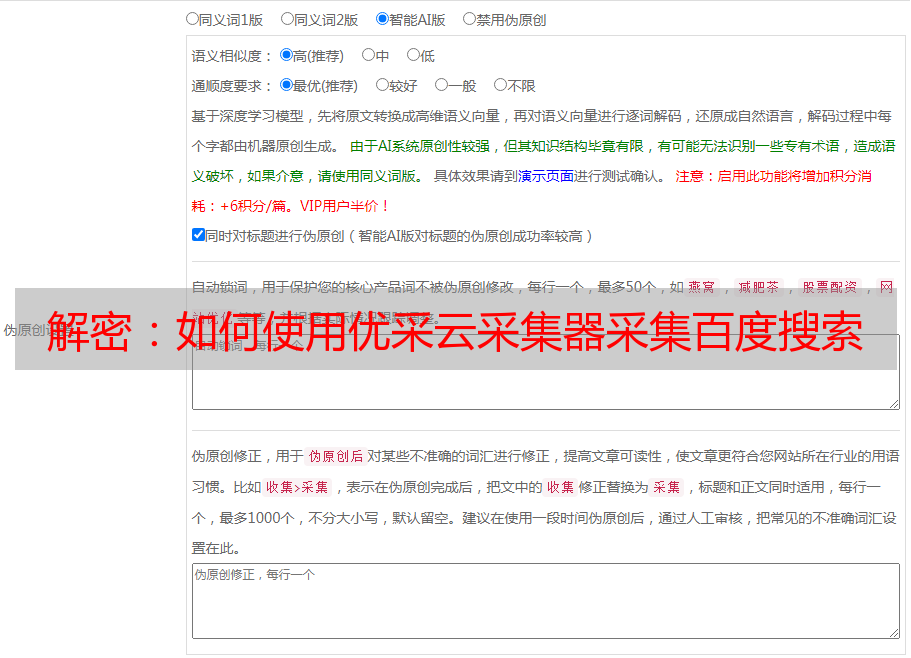Grab resize handle of 伪原创修正 textarea
The width and height of the screenshot is (911, 658).
(x=894, y=633)
